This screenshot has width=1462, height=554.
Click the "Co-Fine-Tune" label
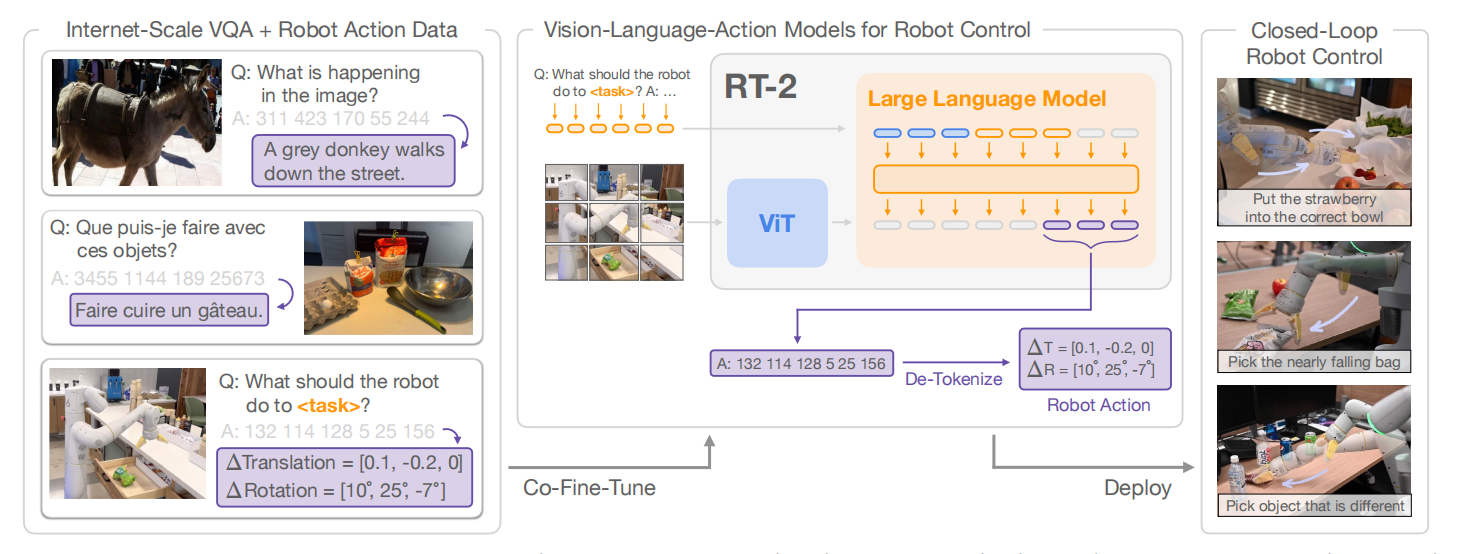click(x=590, y=488)
